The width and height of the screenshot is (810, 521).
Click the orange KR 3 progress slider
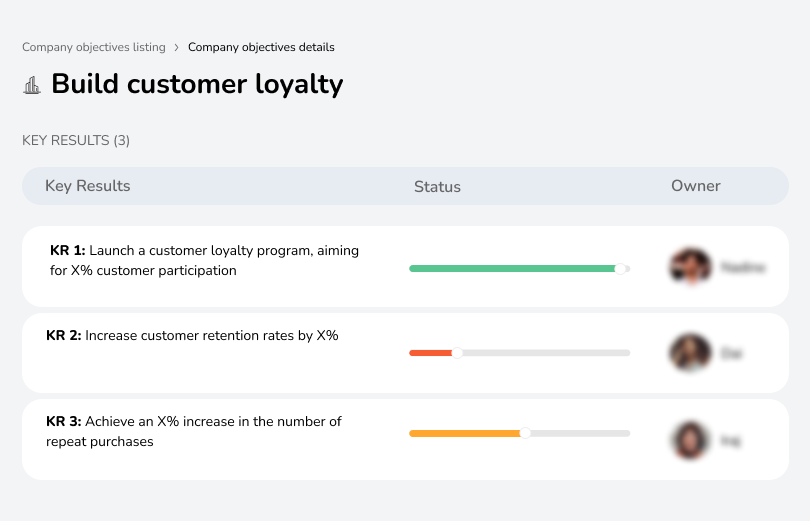pyautogui.click(x=519, y=433)
